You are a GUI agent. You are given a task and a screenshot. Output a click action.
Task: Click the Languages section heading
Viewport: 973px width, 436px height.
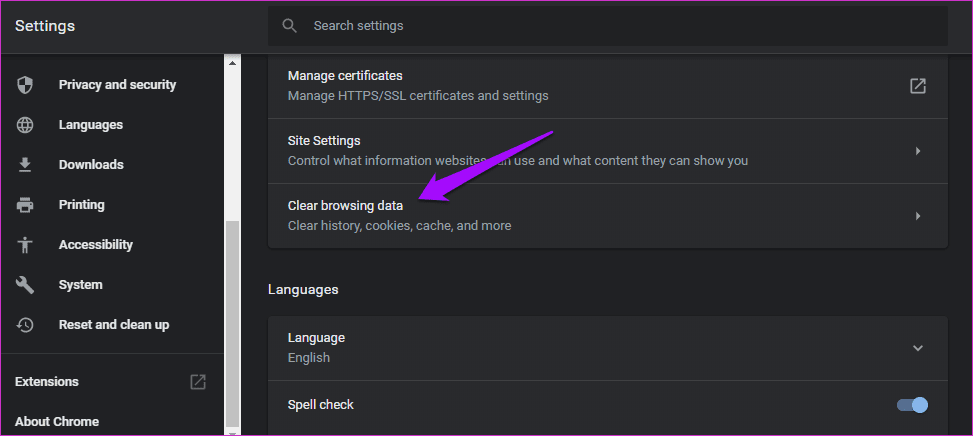pos(303,290)
